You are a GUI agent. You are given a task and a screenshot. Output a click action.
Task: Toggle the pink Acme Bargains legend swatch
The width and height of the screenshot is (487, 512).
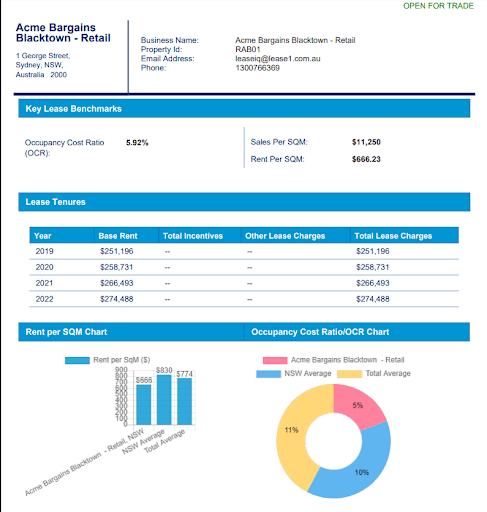(275, 360)
